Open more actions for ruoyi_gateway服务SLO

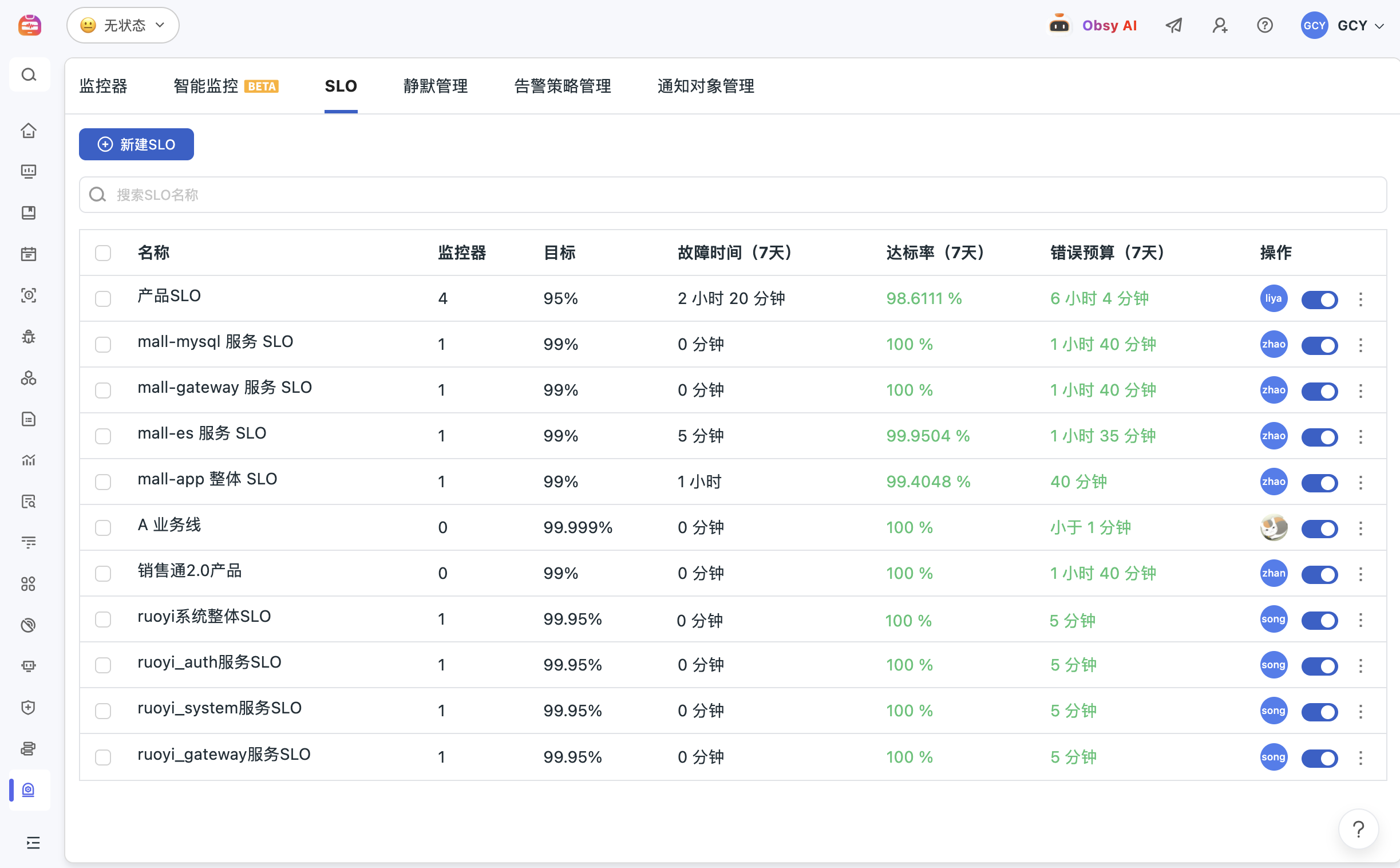point(1361,757)
